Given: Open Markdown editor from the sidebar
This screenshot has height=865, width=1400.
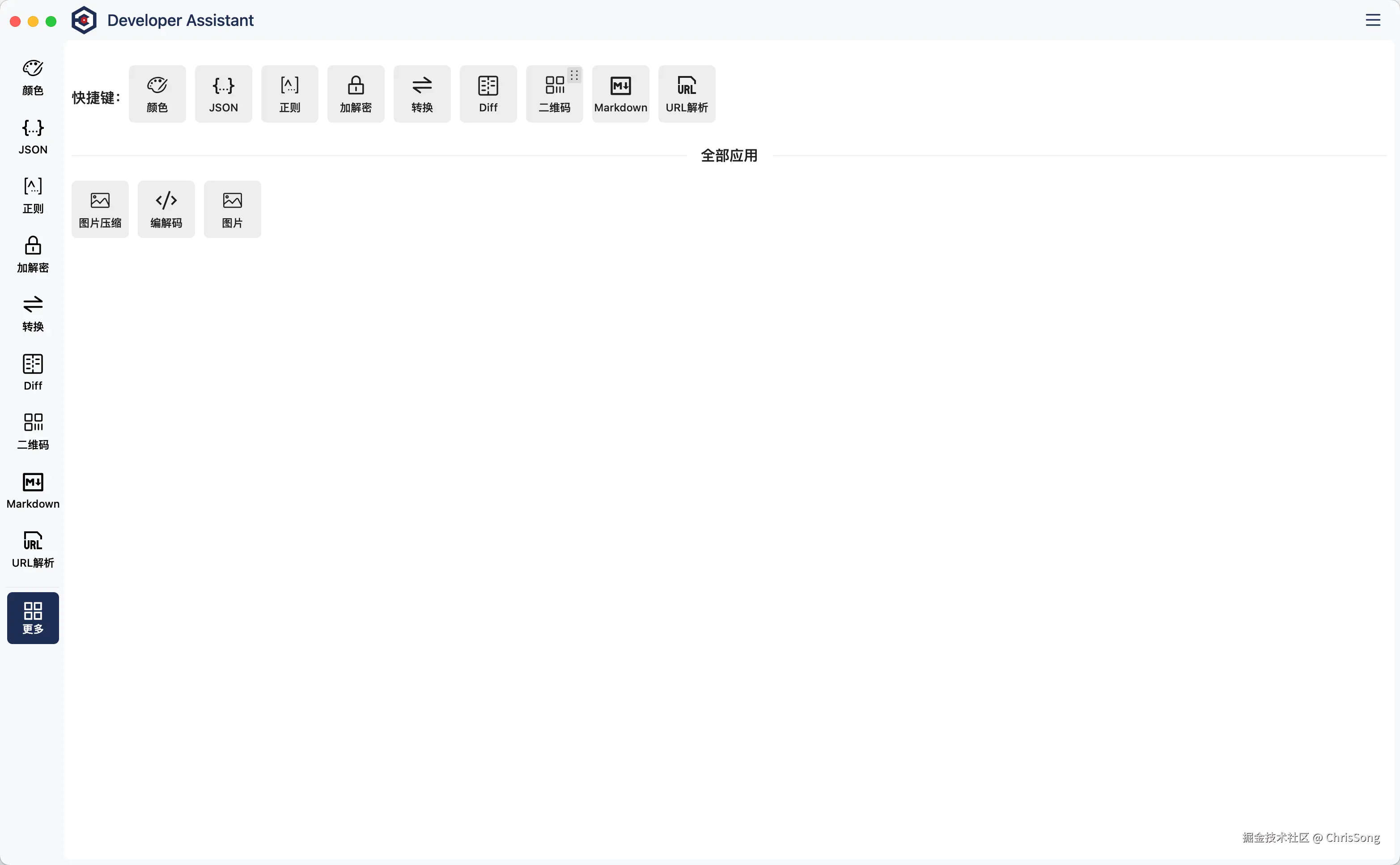Looking at the screenshot, I should [33, 490].
